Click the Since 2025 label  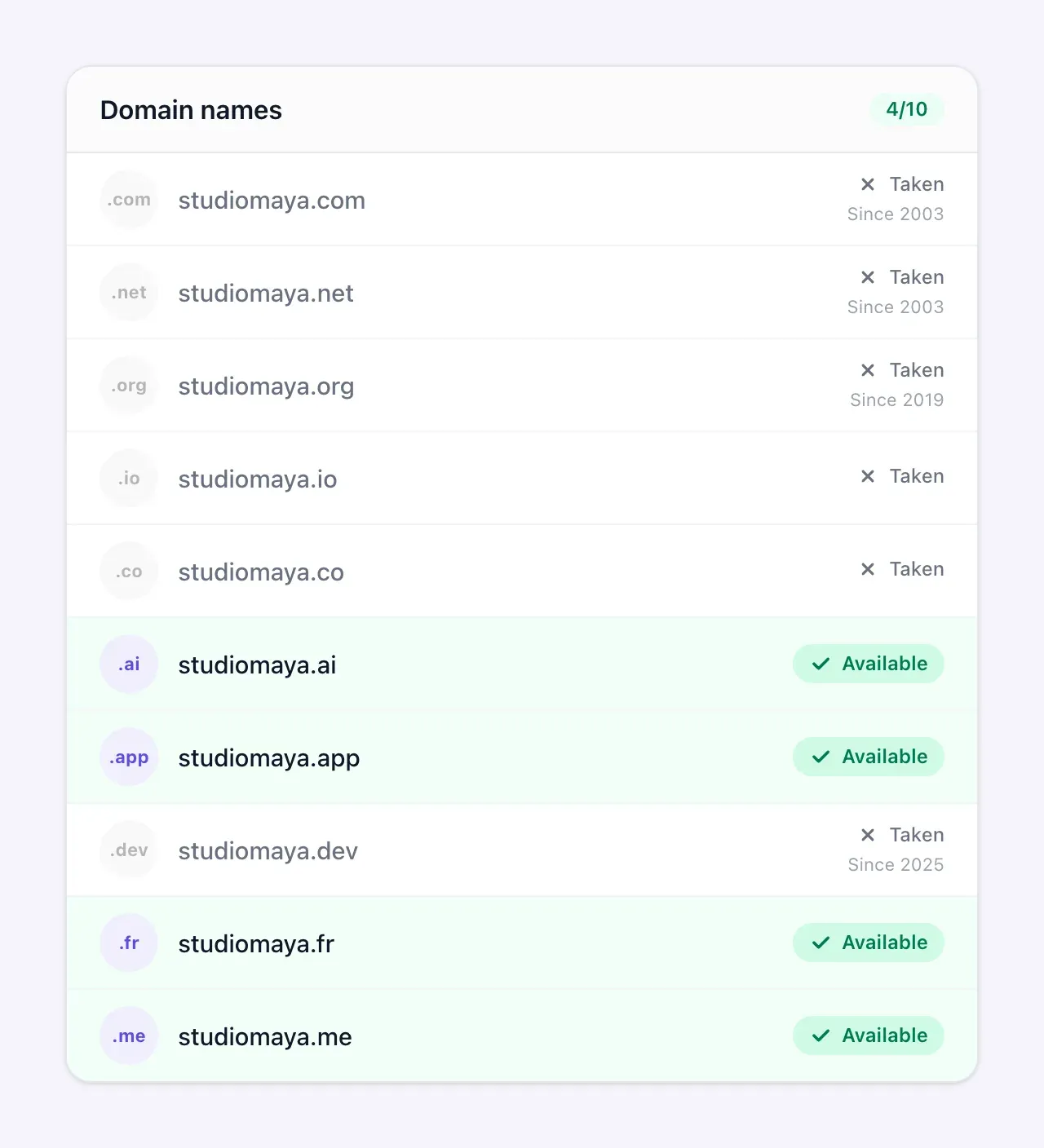point(896,864)
